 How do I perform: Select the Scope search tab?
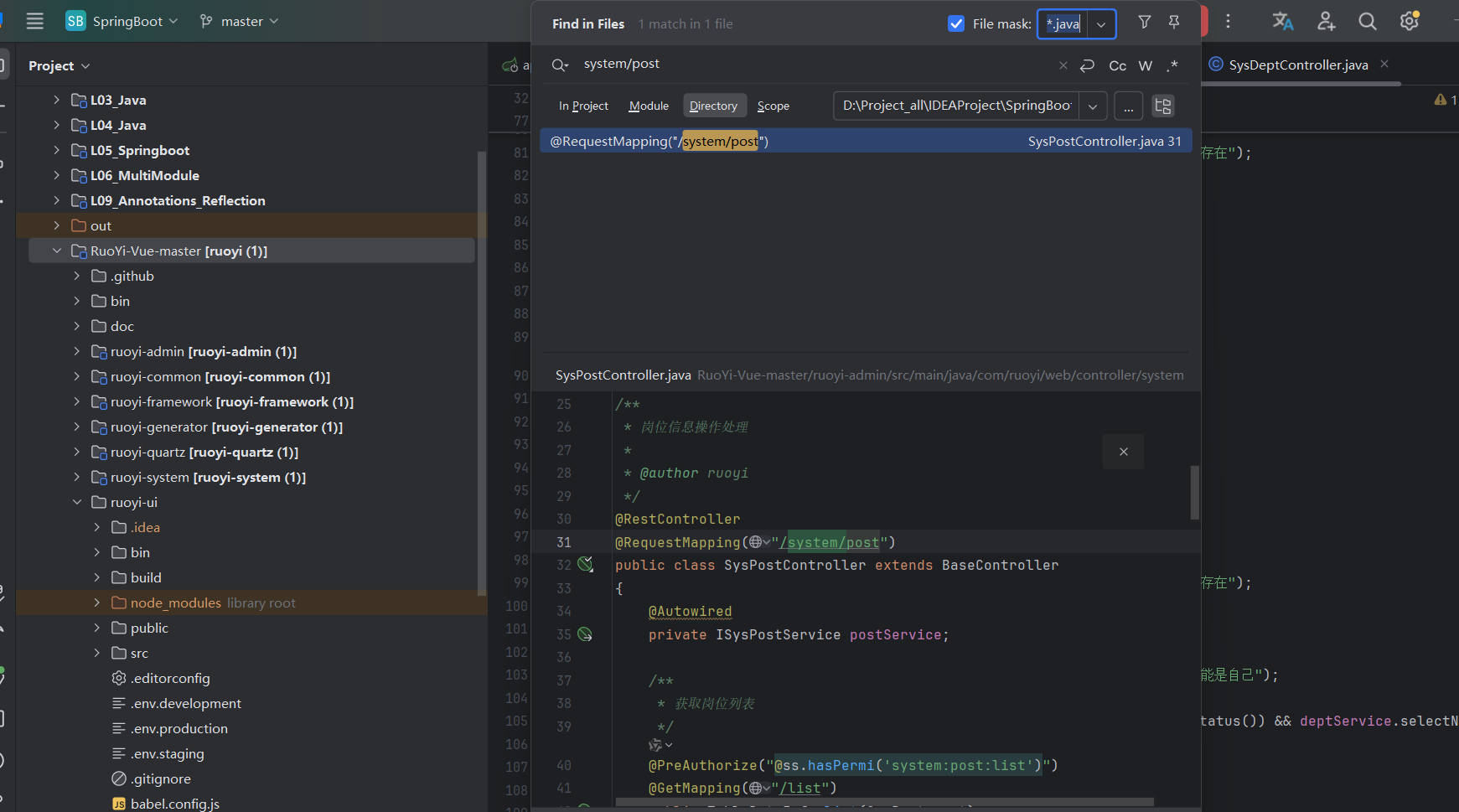point(773,106)
